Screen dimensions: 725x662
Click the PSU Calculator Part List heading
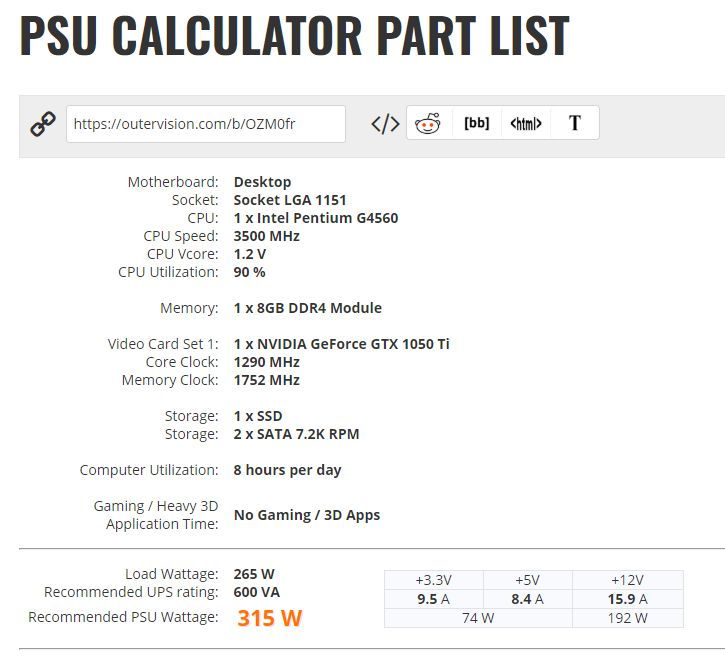point(295,36)
